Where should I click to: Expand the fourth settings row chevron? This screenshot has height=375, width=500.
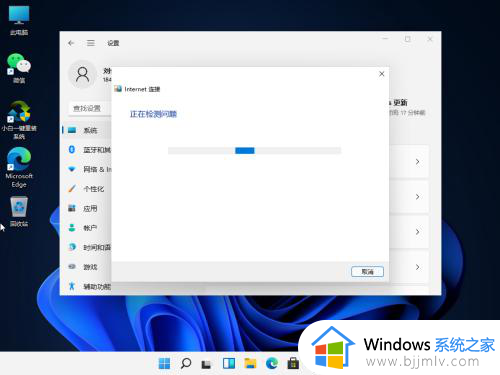click(x=417, y=267)
